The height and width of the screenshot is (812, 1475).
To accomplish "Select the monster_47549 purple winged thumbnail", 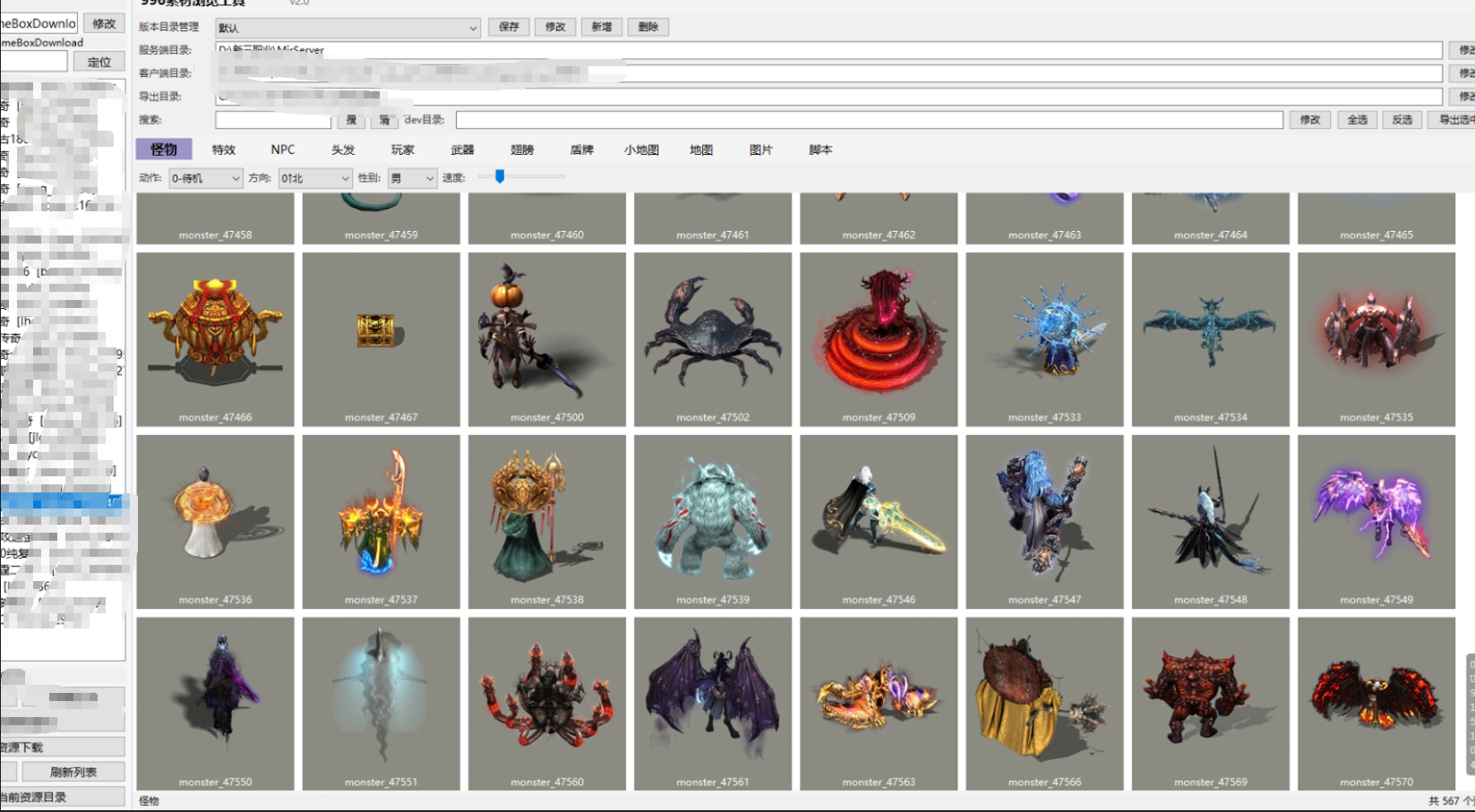I will point(1376,522).
